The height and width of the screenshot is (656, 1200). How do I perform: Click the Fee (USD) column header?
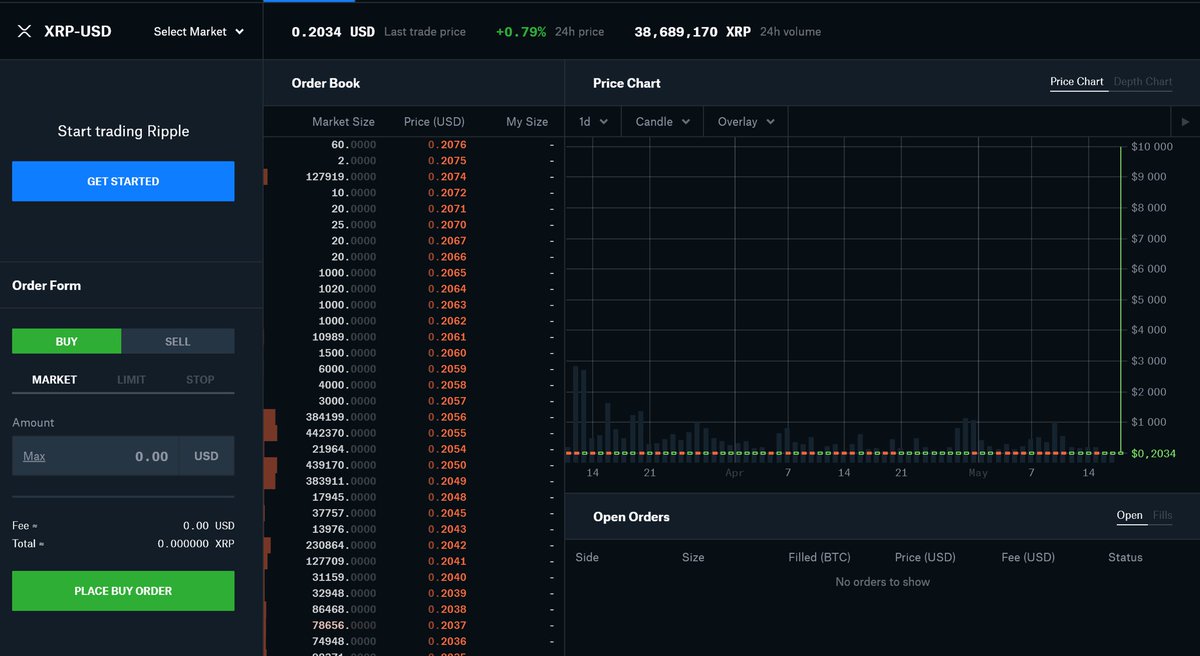(x=1028, y=557)
